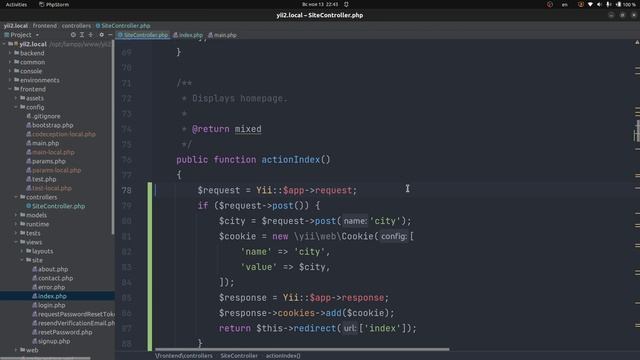The width and height of the screenshot is (640, 360).
Task: Click the volume icon in system tray
Action: pos(599,4)
